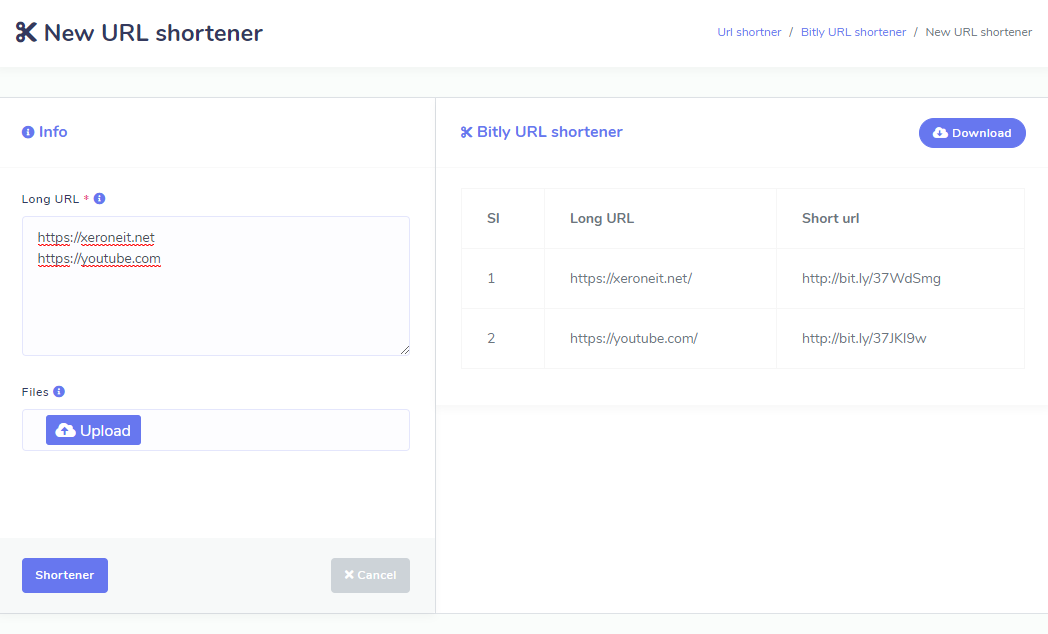Image resolution: width=1048 pixels, height=634 pixels.
Task: Open the Url shortner breadcrumb link
Action: pos(749,32)
